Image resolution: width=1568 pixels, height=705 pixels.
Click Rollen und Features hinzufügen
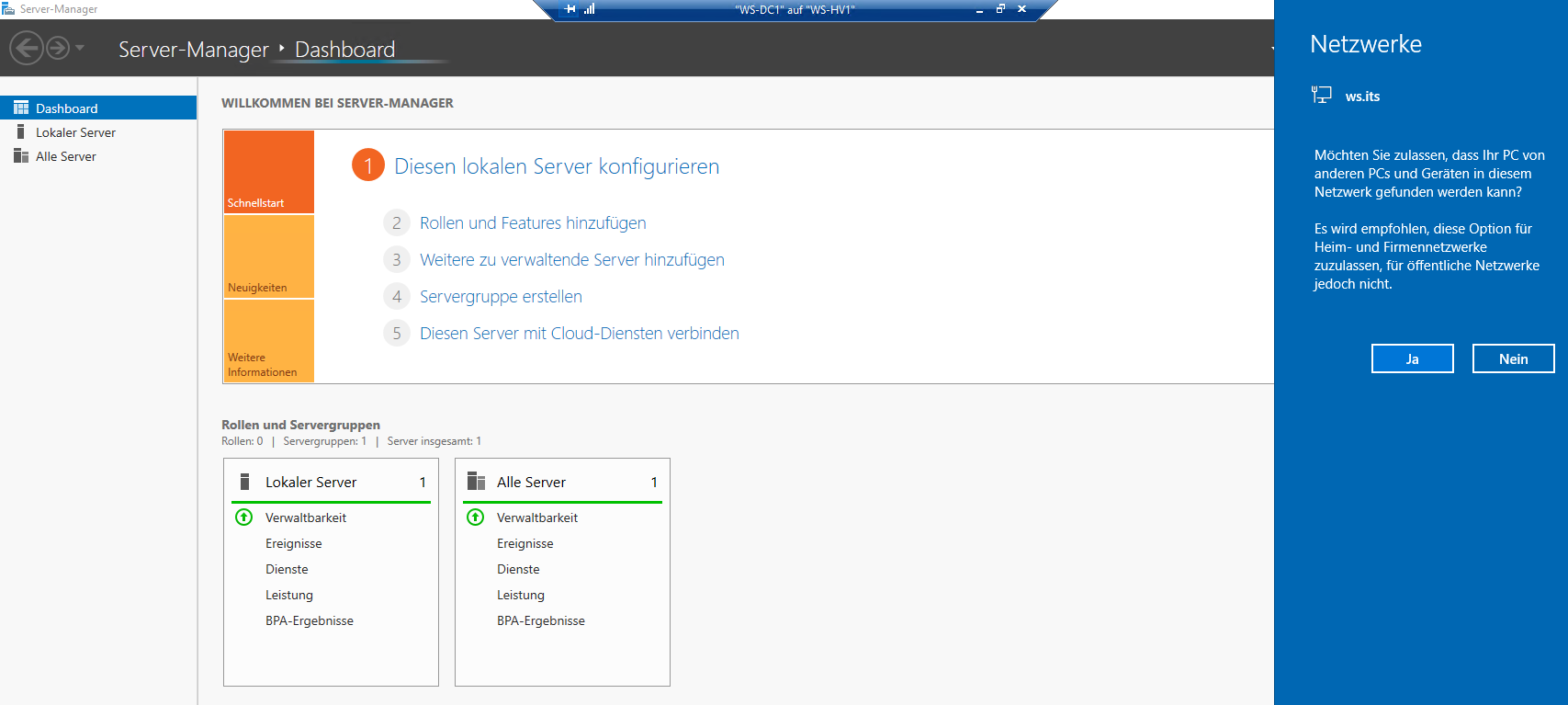(x=533, y=223)
